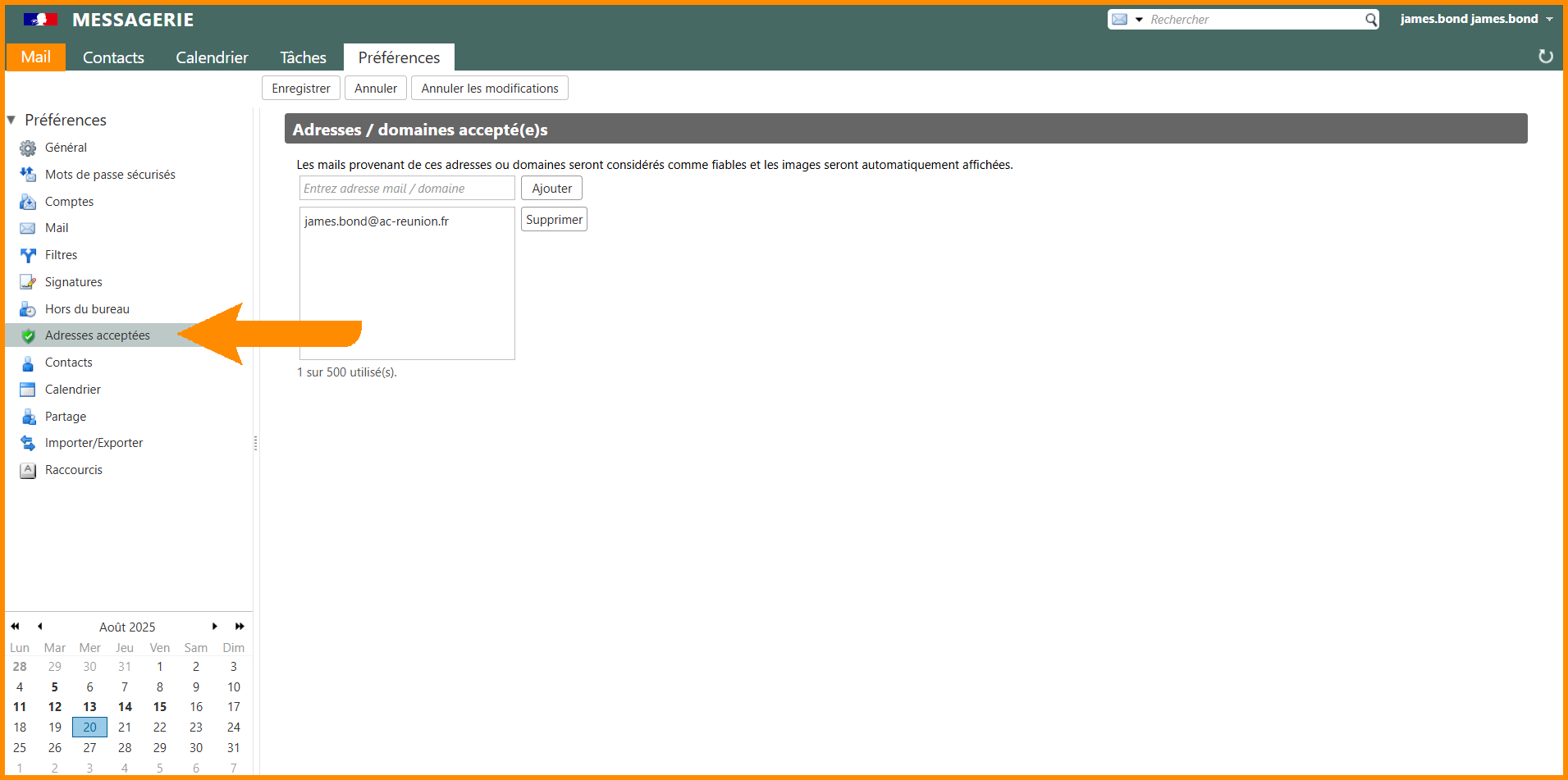
Task: Select james.bond@ac-reunion.fr in the list
Action: click(x=377, y=221)
